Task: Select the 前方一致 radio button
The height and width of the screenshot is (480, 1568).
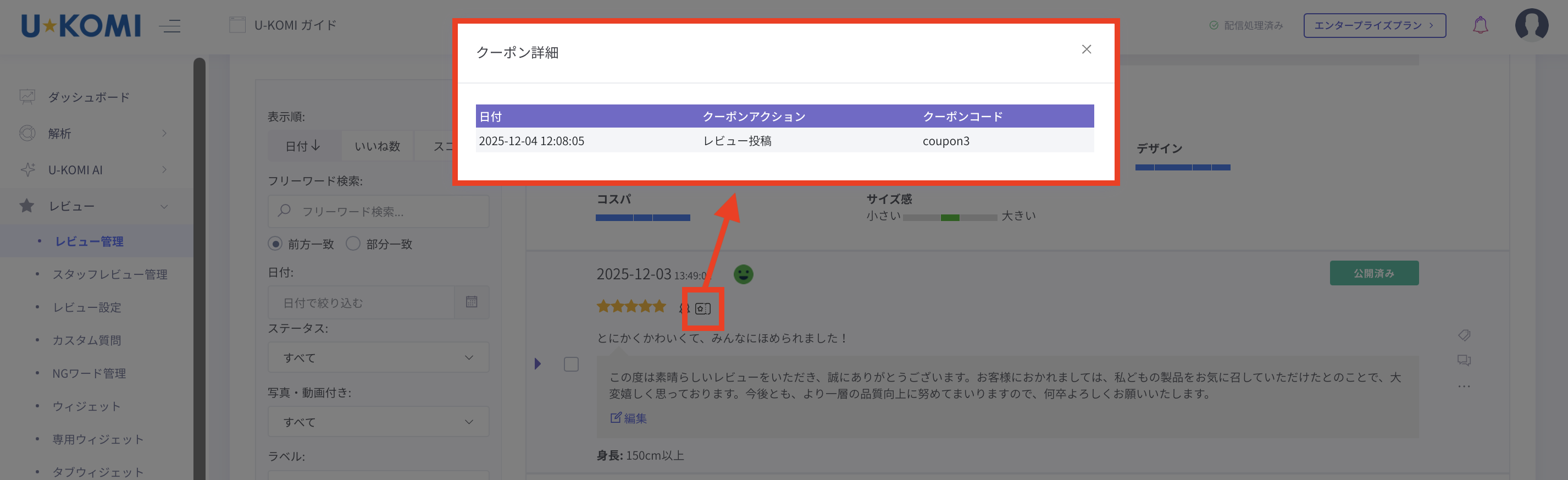Action: tap(275, 244)
